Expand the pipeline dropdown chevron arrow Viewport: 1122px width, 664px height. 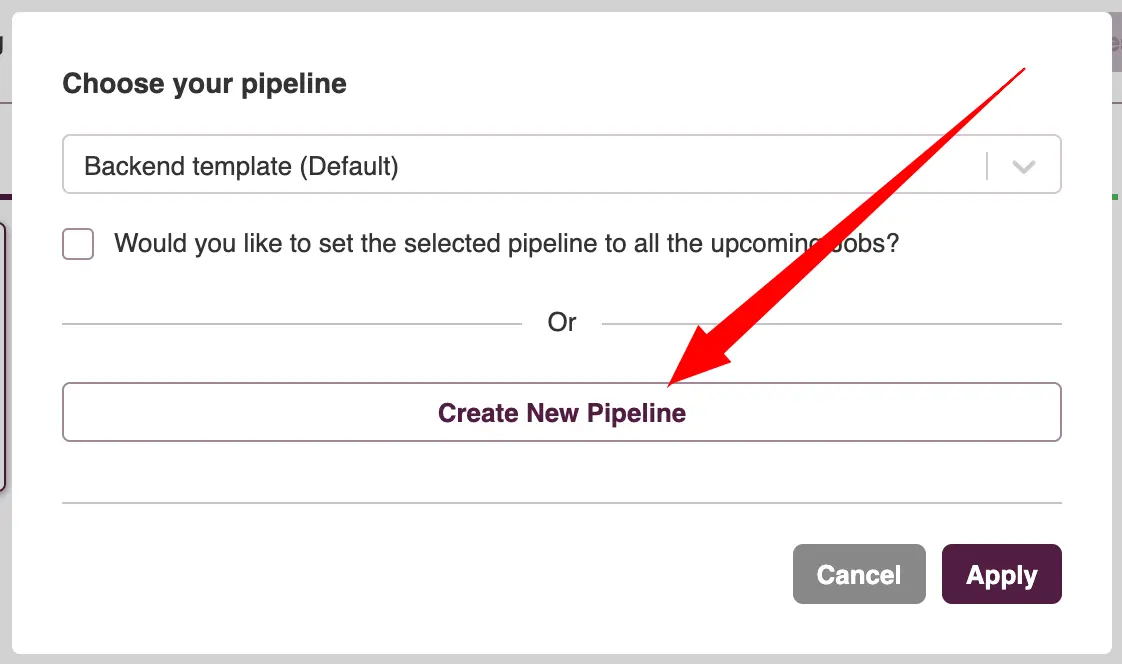1023,166
